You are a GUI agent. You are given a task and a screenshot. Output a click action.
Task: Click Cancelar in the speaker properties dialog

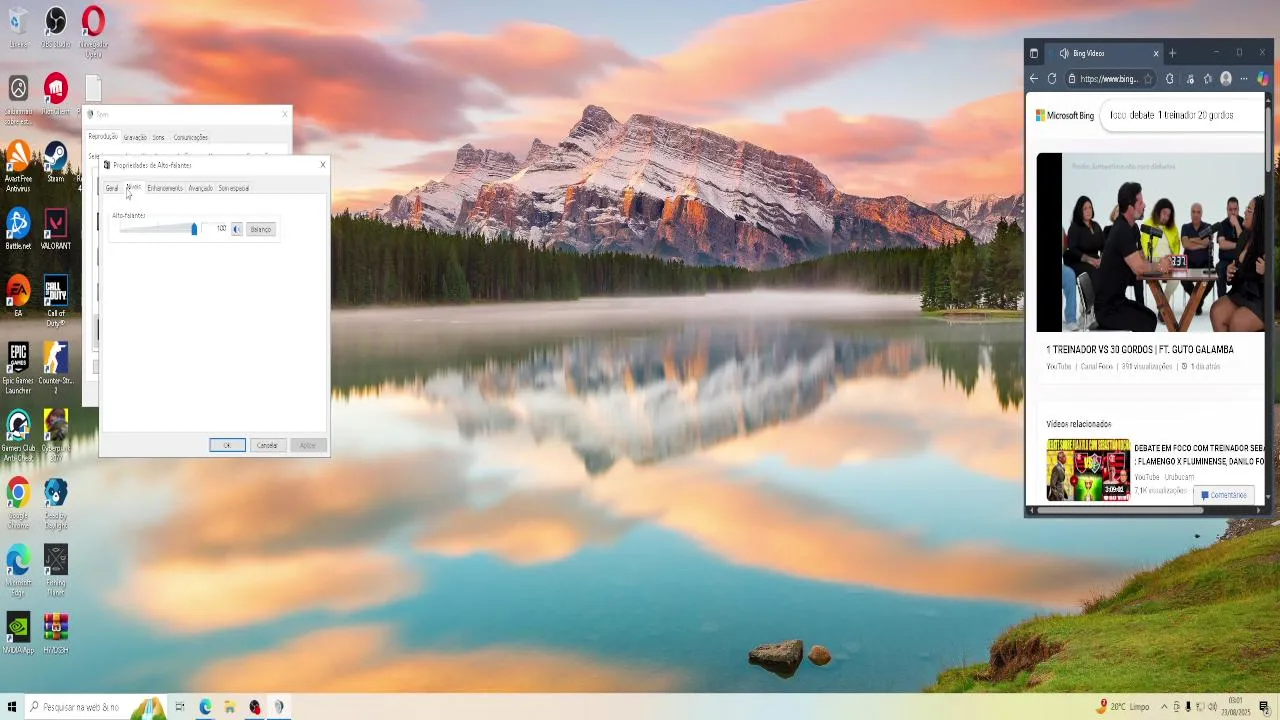pos(267,445)
